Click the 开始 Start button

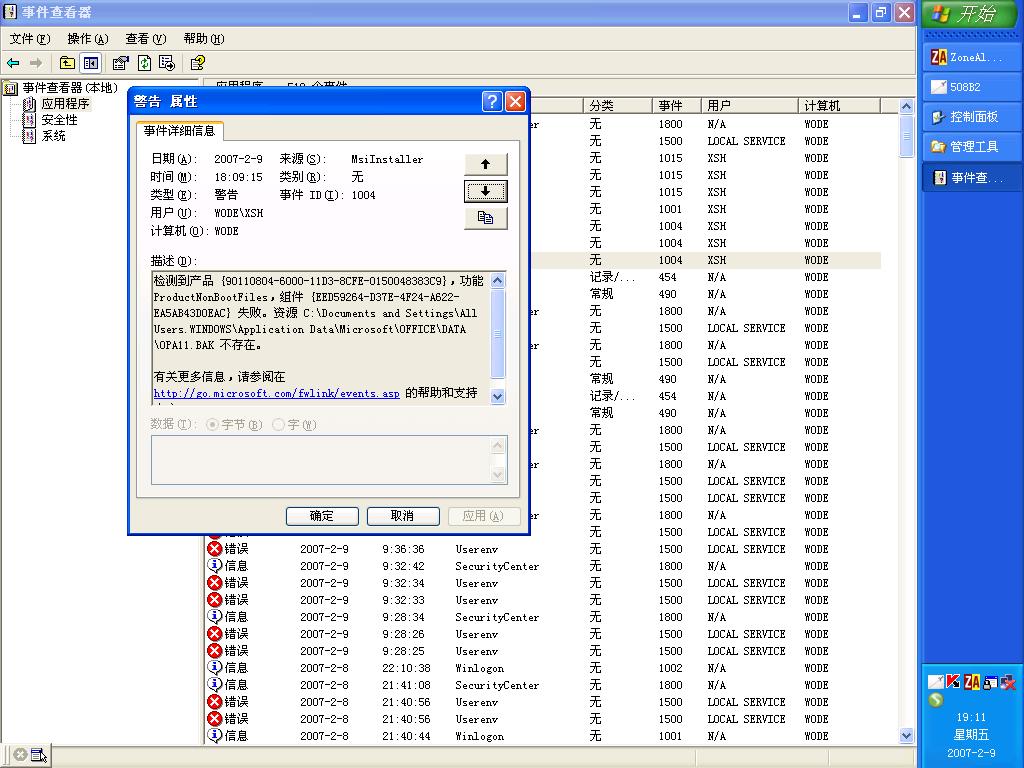(970, 14)
